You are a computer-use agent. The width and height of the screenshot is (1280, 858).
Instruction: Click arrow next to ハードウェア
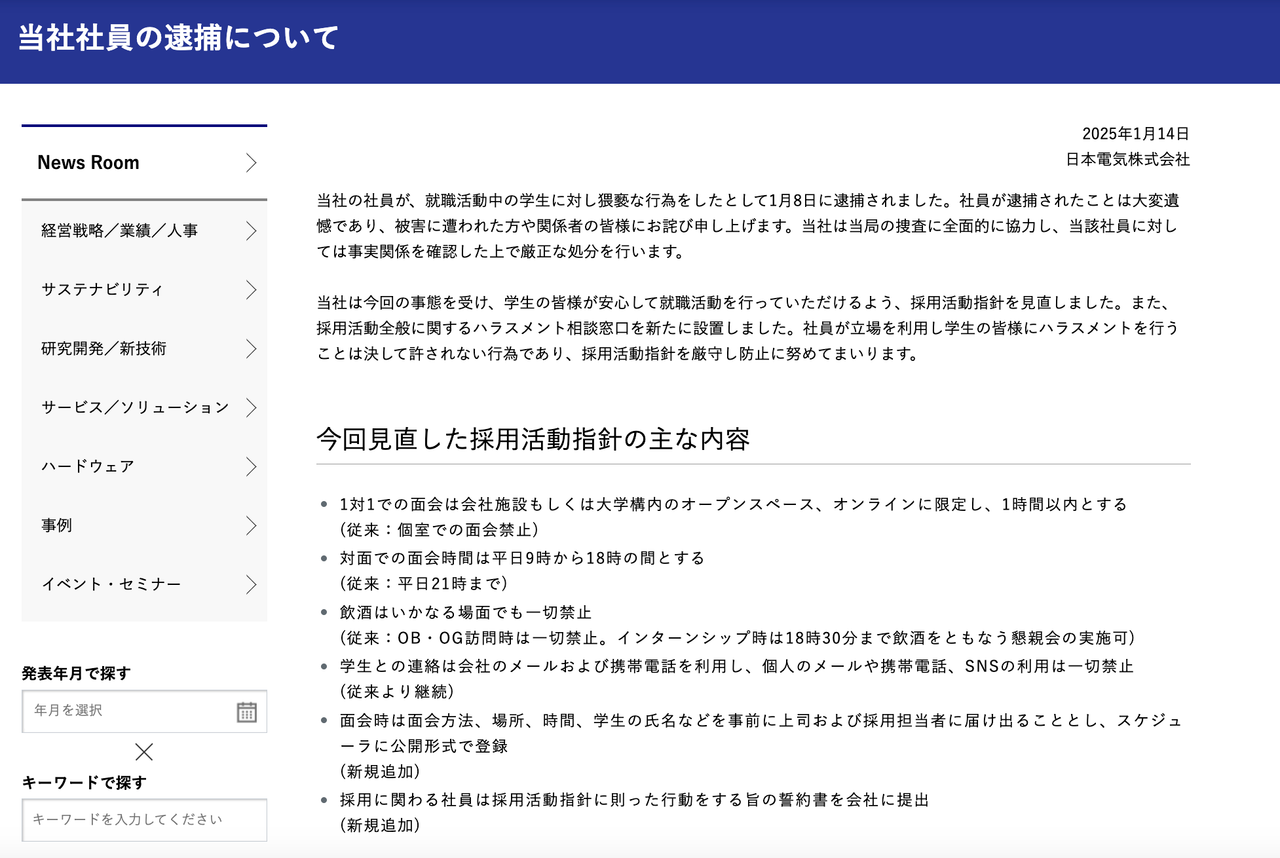(251, 467)
